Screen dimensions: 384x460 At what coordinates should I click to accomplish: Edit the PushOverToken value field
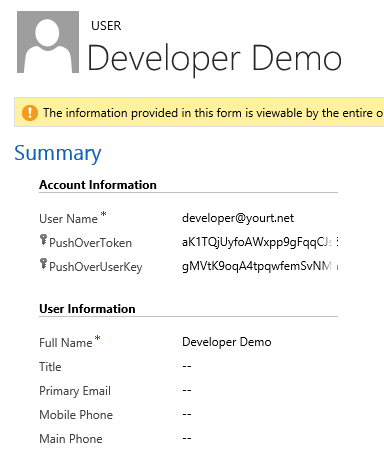click(x=260, y=242)
